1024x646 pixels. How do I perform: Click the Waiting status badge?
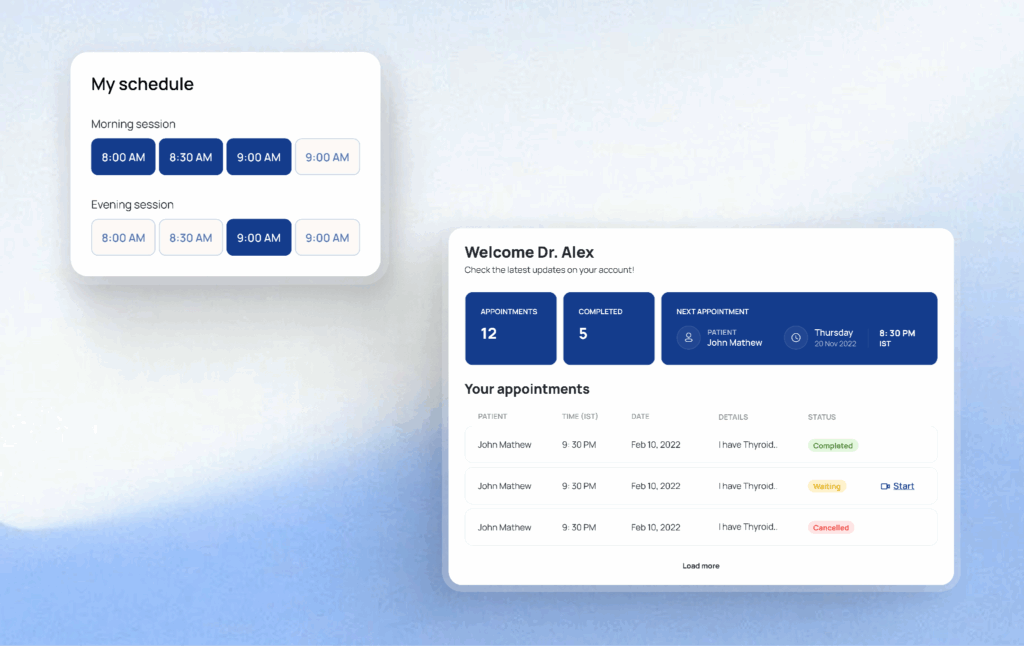[827, 487]
